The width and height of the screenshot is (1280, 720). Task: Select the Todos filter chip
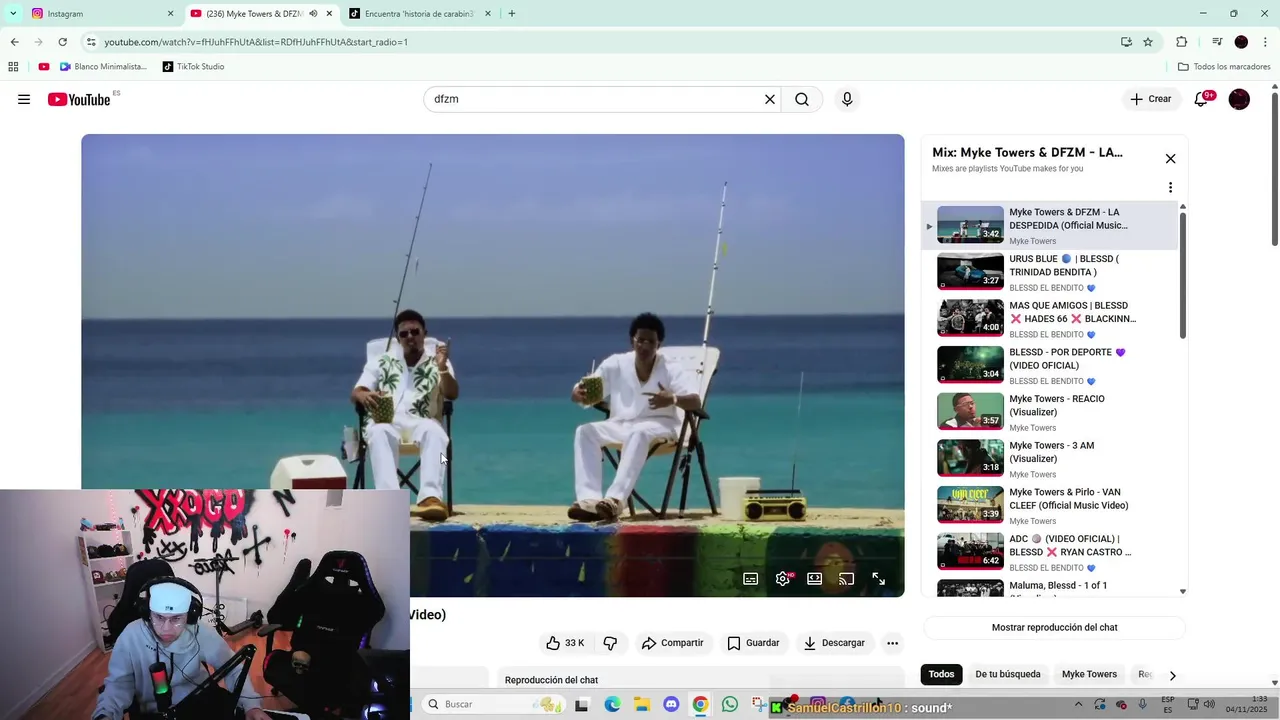click(x=941, y=674)
